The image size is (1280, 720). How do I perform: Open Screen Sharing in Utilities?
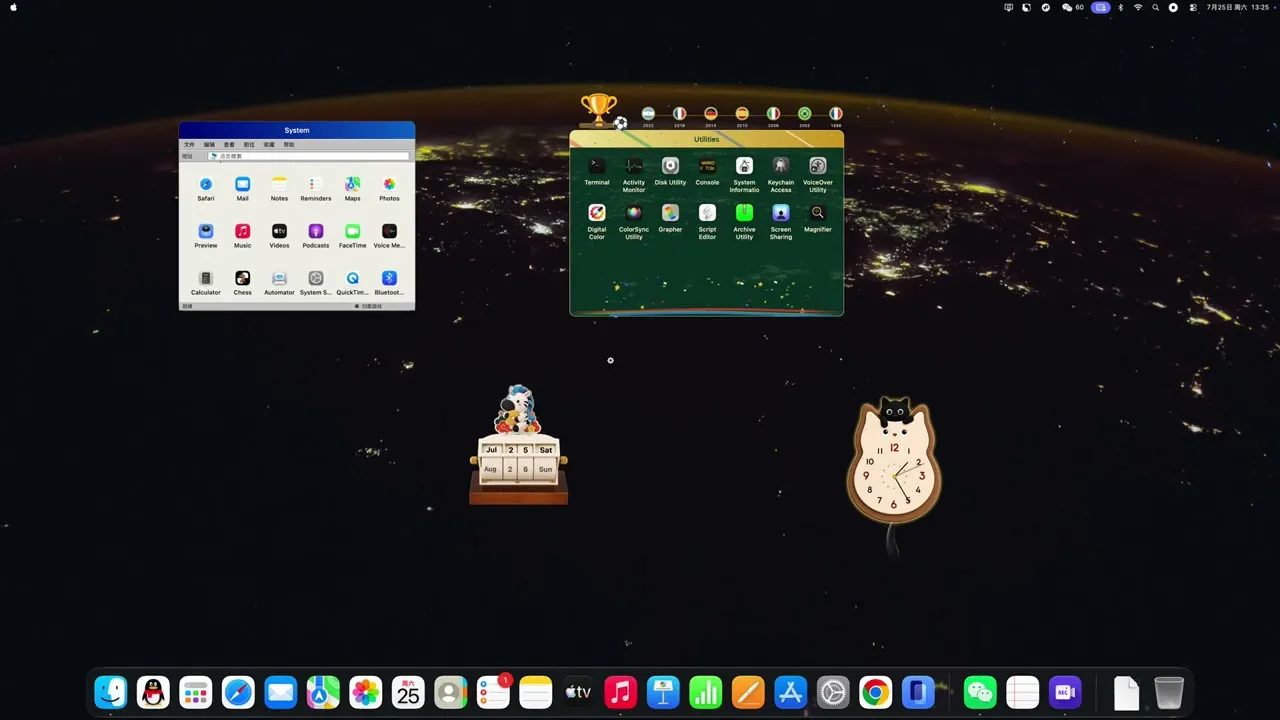781,213
